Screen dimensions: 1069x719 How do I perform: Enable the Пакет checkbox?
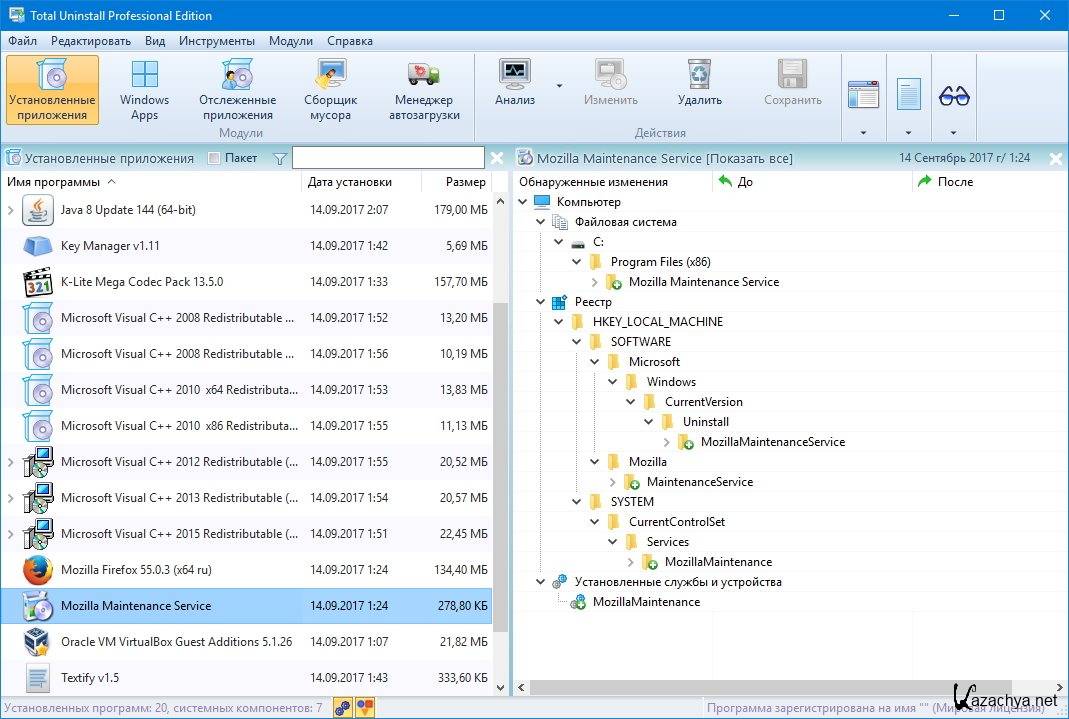tap(214, 158)
